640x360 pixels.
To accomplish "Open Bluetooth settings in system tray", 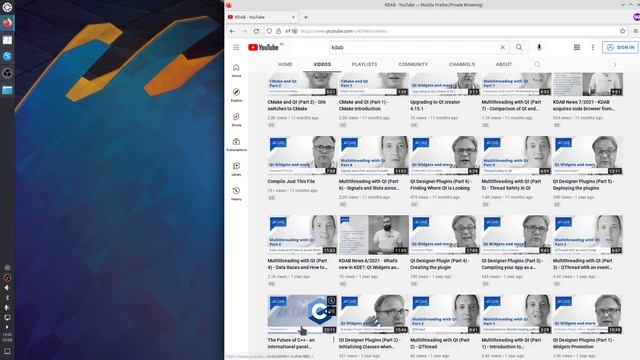I will tap(7, 298).
